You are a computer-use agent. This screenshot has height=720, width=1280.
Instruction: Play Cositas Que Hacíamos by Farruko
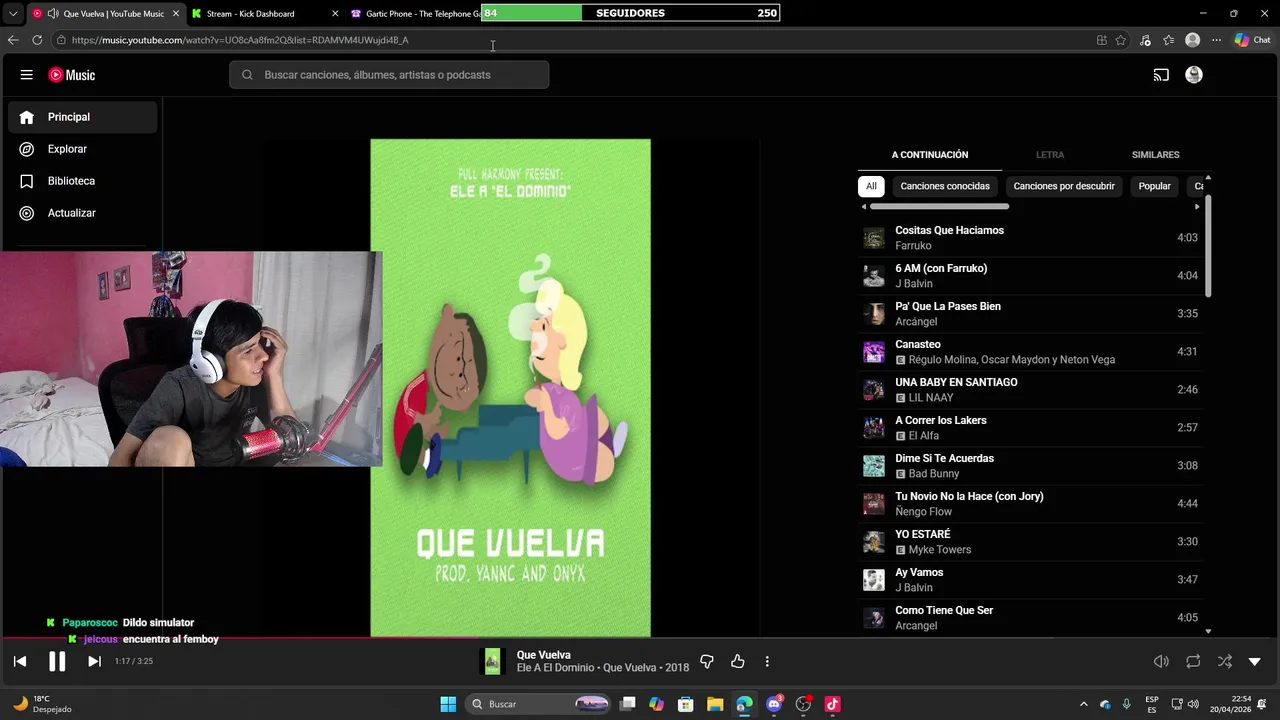click(x=1030, y=238)
